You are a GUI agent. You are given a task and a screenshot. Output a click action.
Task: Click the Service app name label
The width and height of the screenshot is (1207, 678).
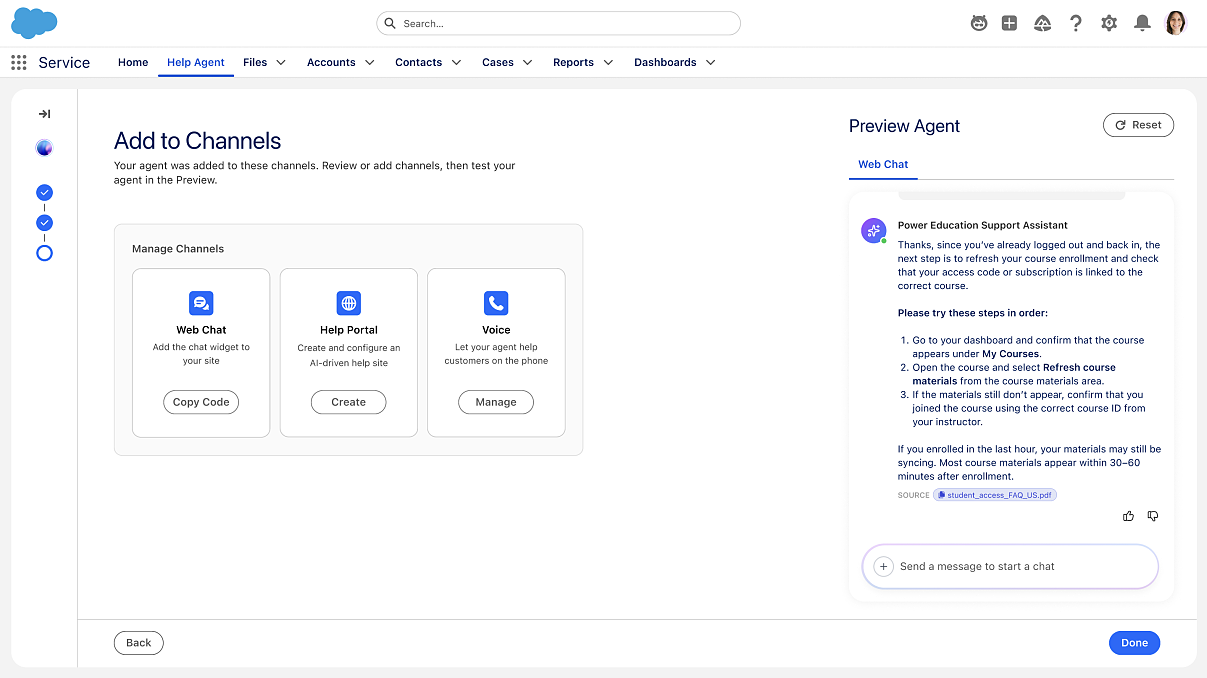tap(64, 62)
